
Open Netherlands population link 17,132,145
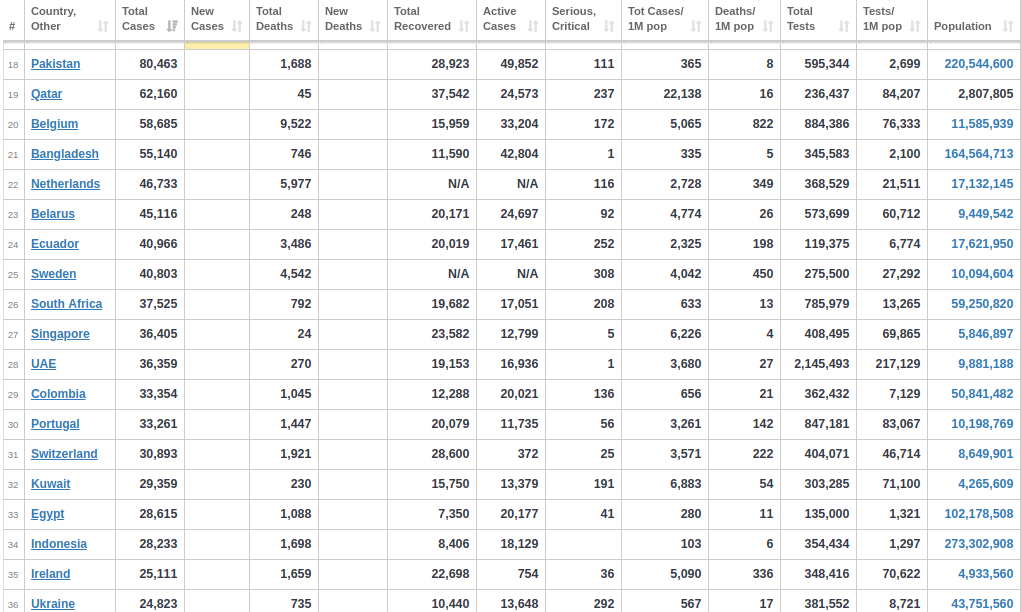click(982, 184)
